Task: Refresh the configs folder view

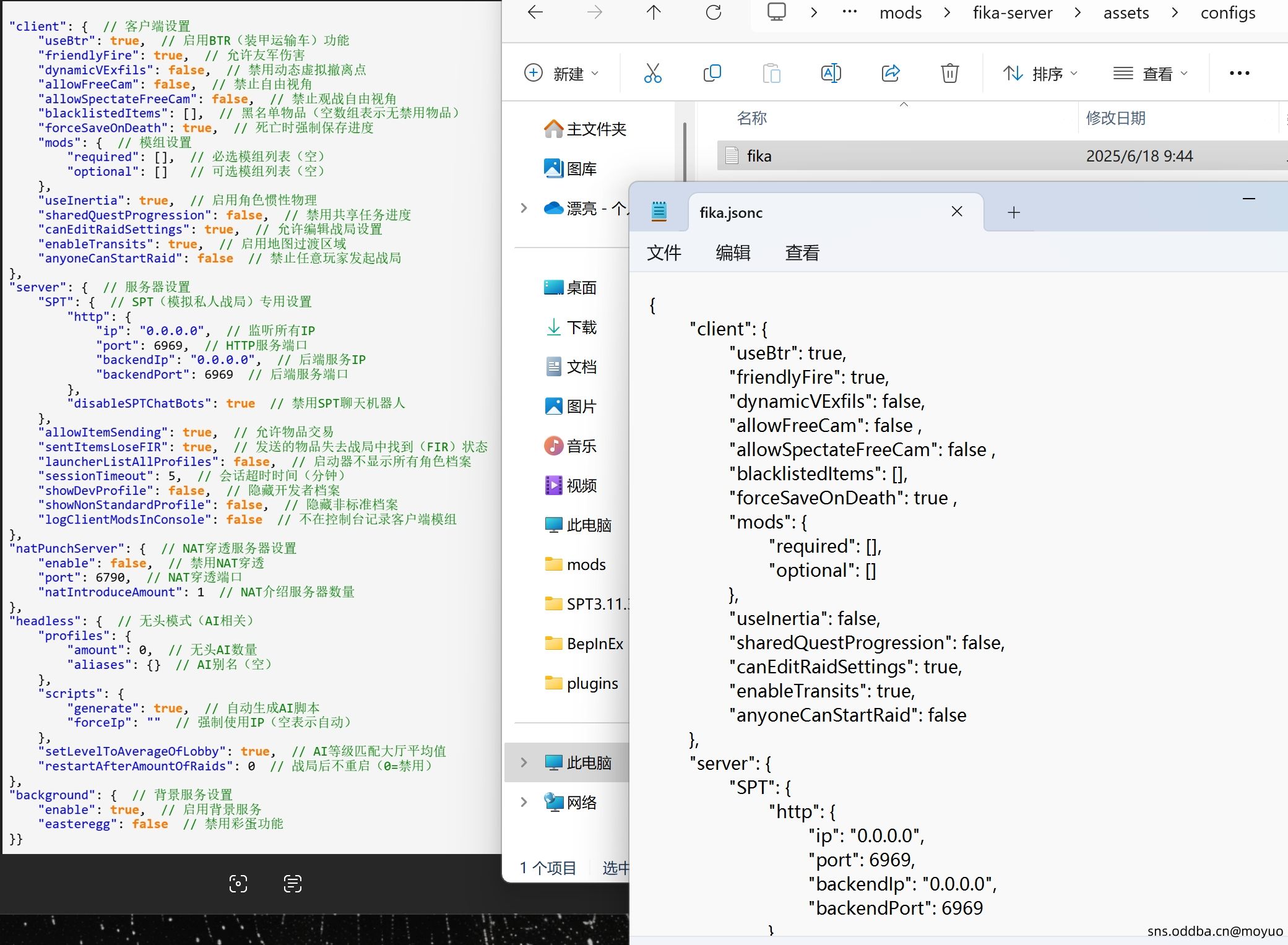Action: (713, 12)
